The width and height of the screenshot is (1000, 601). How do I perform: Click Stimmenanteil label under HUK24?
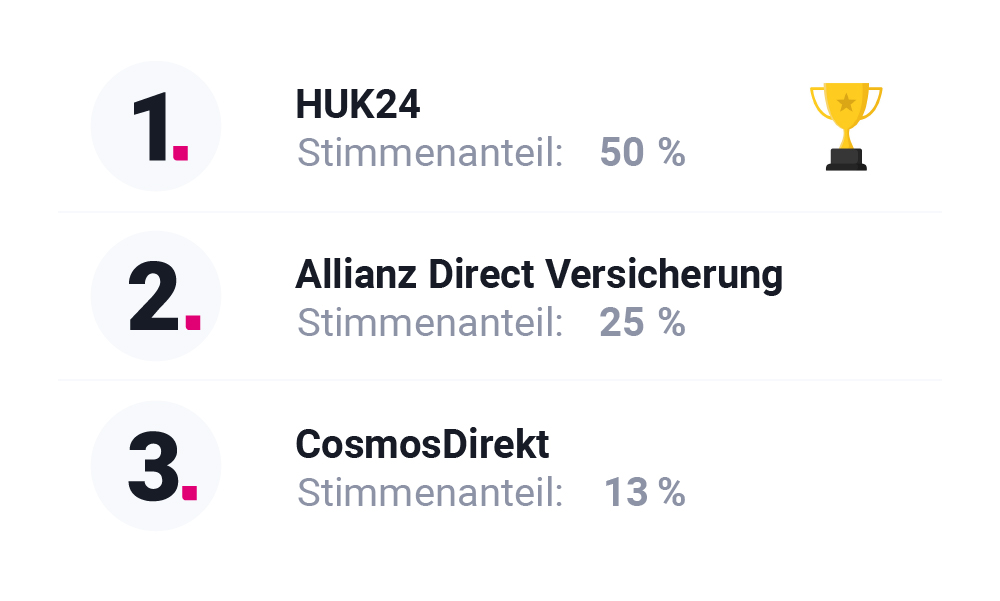[430, 152]
